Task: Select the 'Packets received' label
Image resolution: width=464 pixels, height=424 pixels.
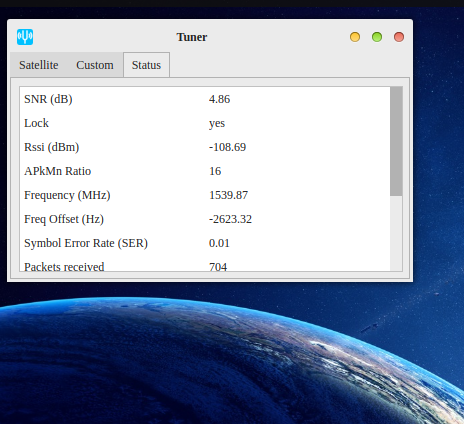Action: [64, 267]
